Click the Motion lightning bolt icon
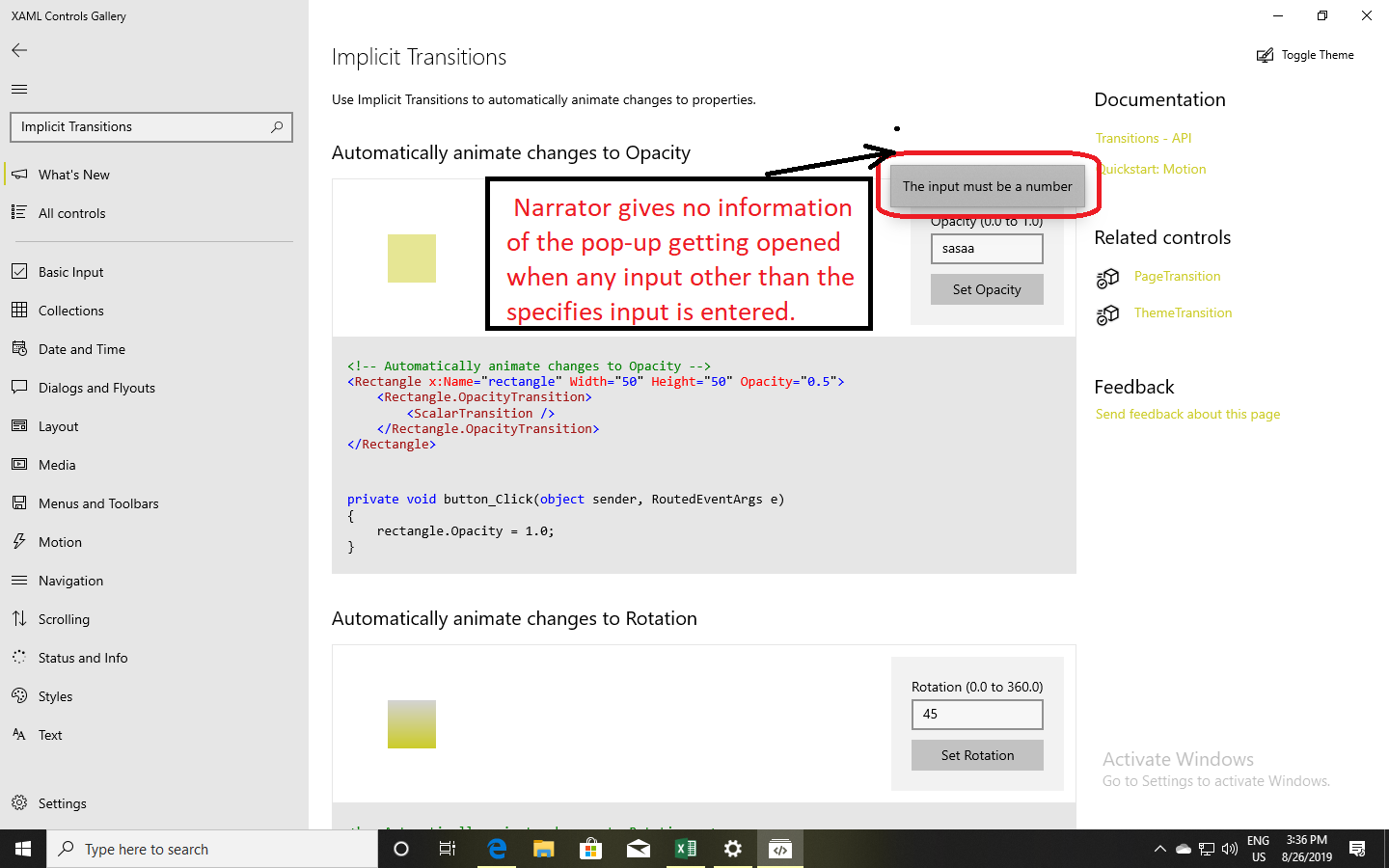This screenshot has height=868, width=1389. [20, 541]
